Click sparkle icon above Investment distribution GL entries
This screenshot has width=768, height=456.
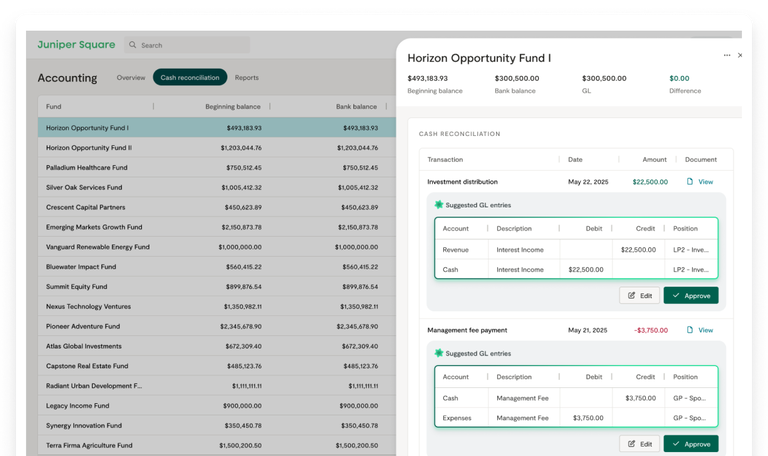point(438,205)
